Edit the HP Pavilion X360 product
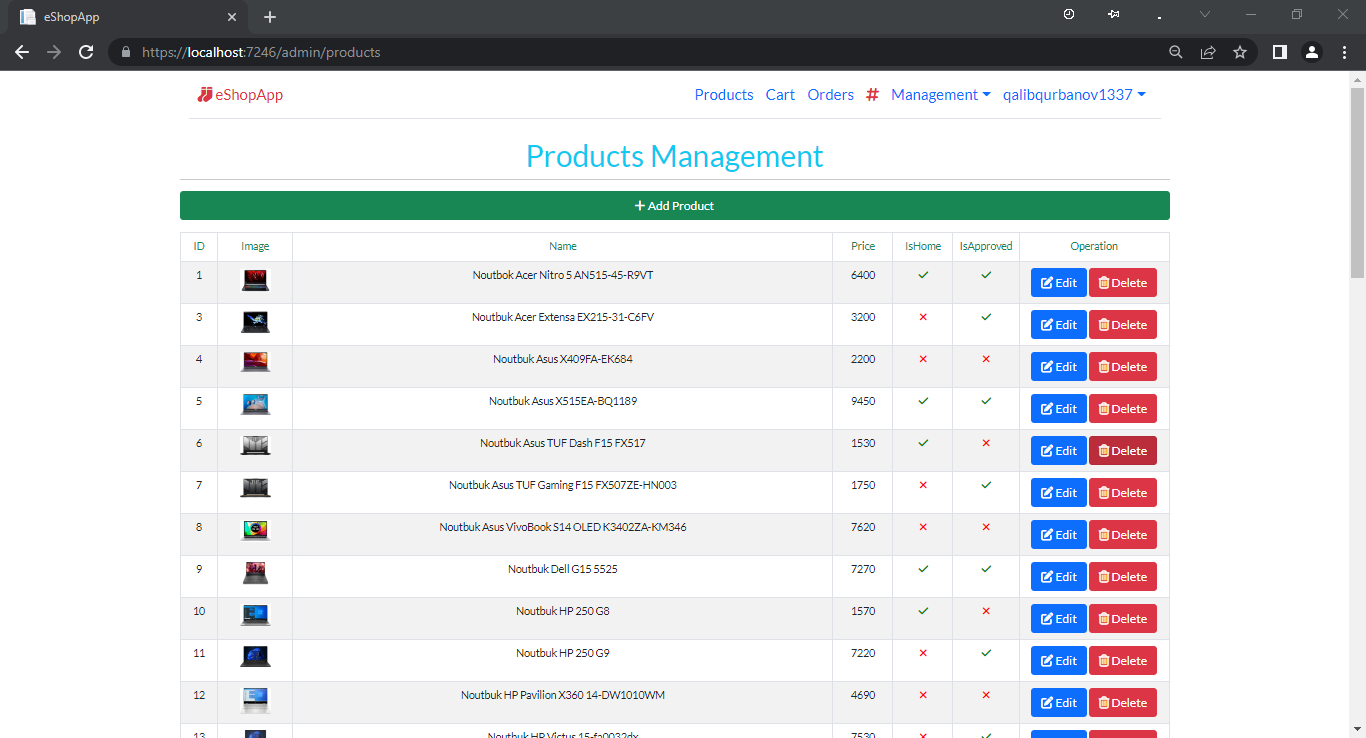The image size is (1366, 738). [1058, 703]
